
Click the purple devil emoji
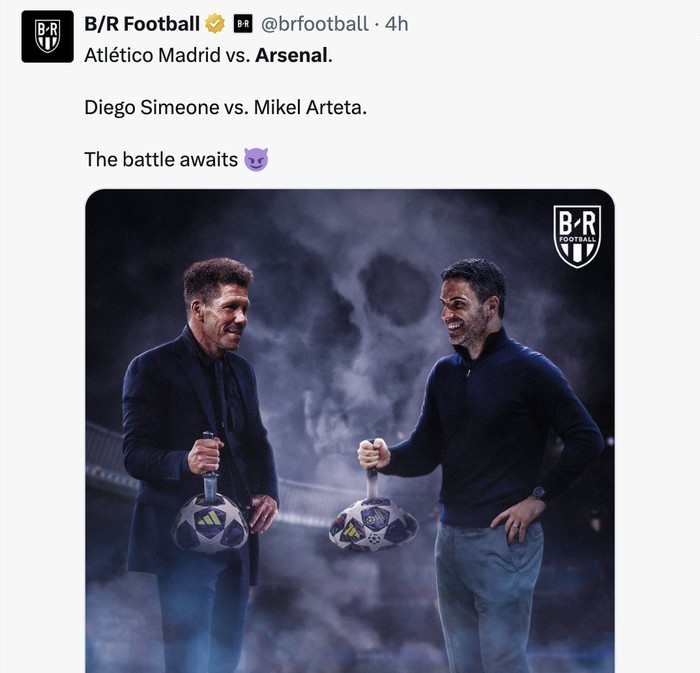[256, 159]
